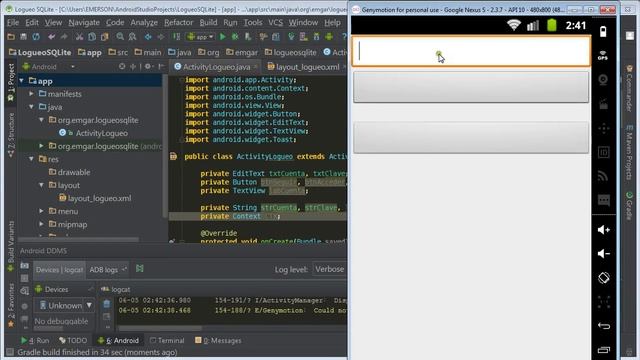Expand the manifests folder
Image resolution: width=640 pixels, height=360 pixels.
pos(31,94)
